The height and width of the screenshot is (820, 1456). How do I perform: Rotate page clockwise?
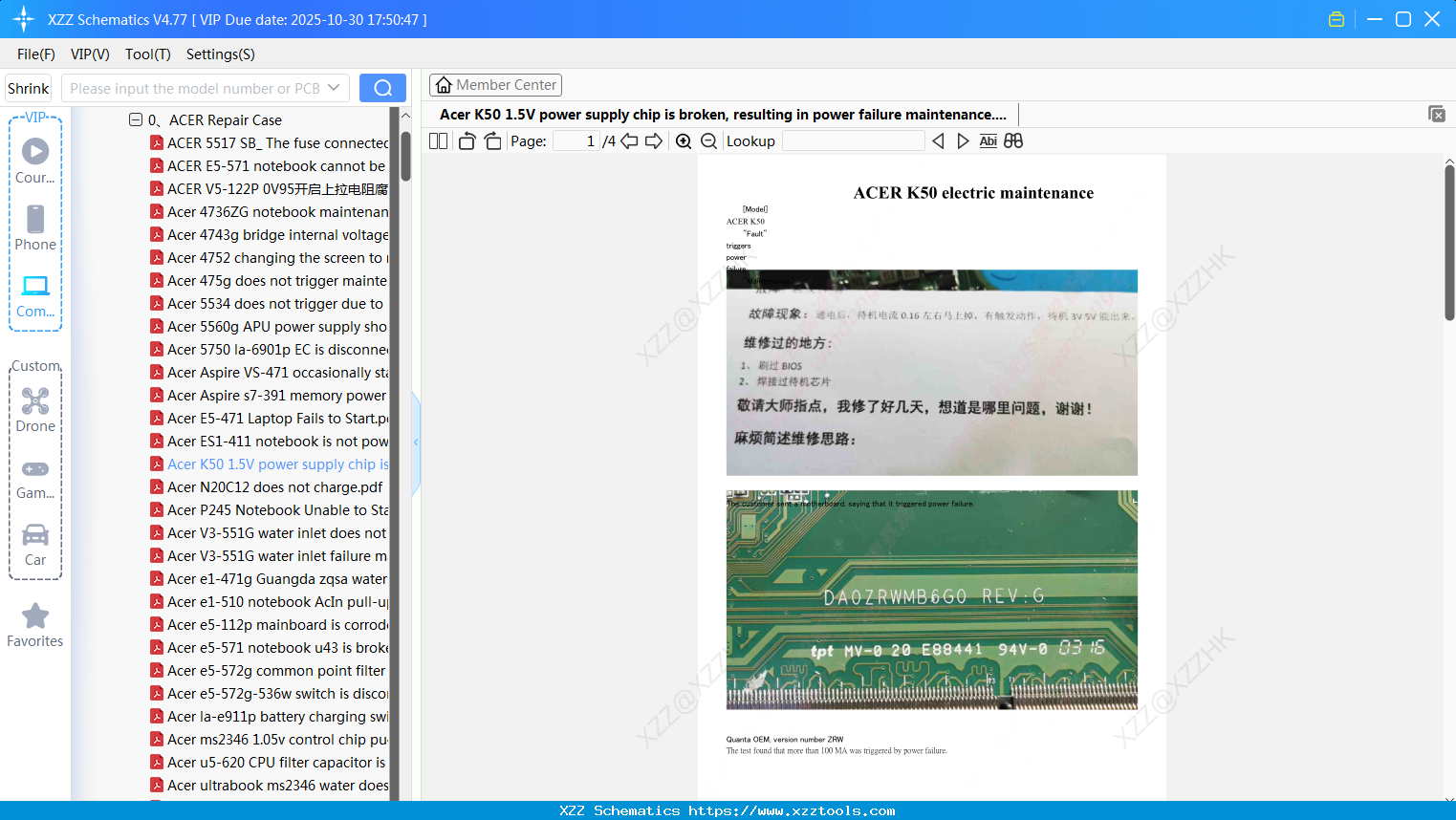492,140
